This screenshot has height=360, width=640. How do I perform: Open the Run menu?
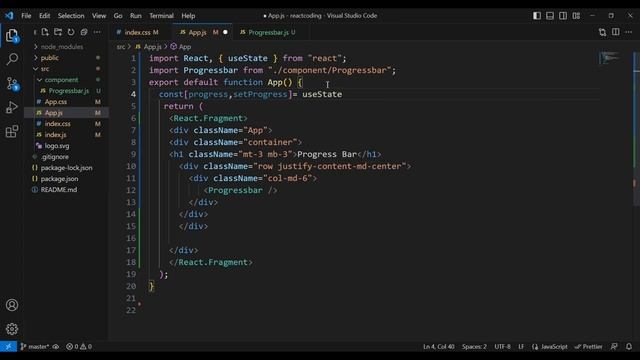tap(136, 16)
